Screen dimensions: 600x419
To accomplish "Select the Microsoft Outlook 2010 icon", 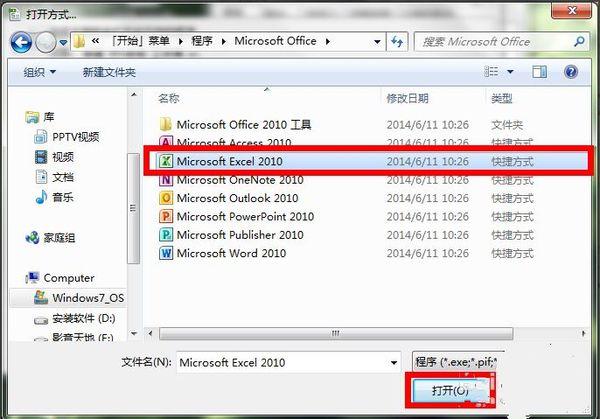I will point(166,198).
